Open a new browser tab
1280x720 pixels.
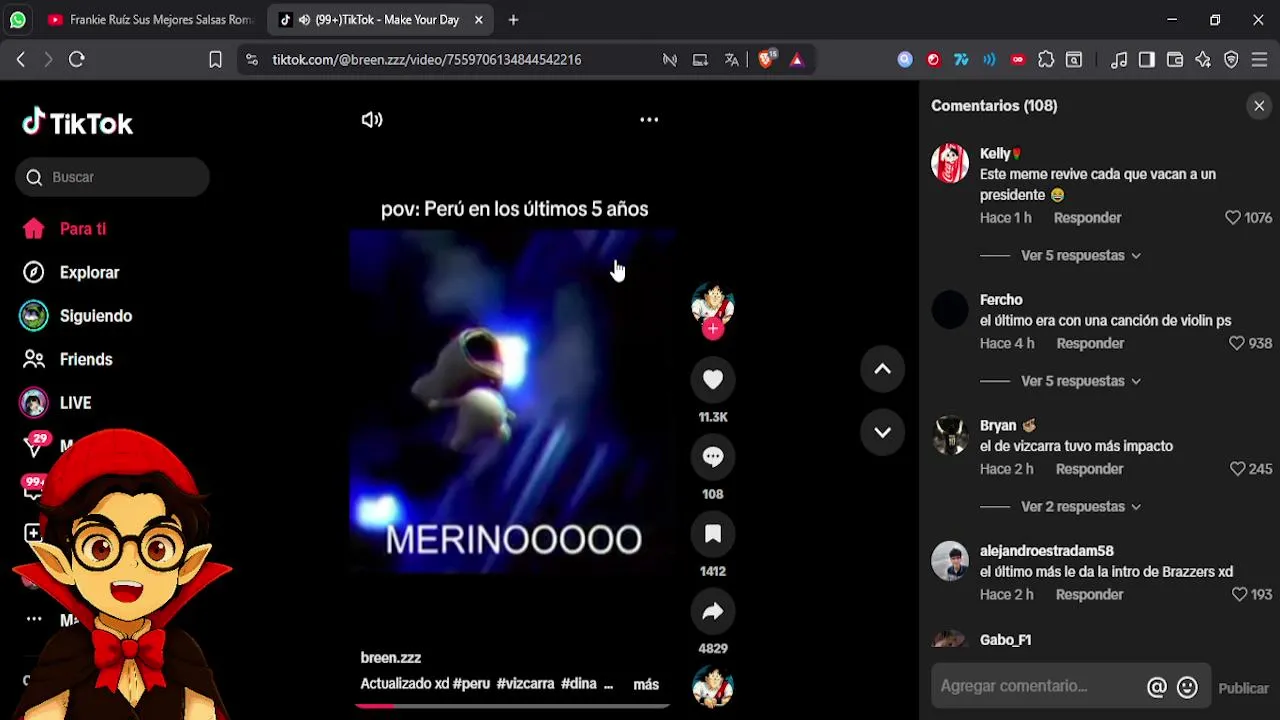click(513, 20)
